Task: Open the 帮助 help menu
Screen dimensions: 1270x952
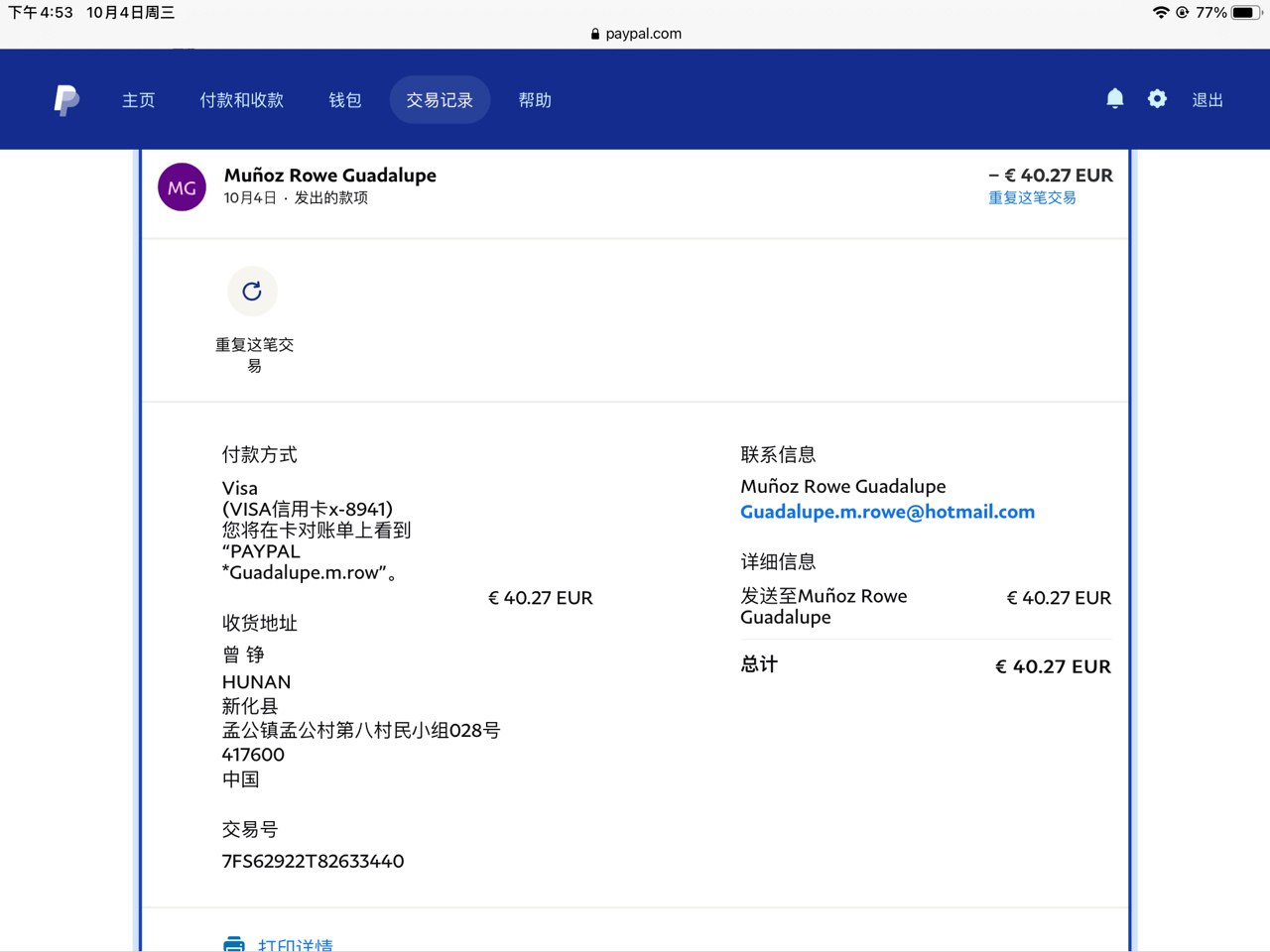Action: (535, 100)
